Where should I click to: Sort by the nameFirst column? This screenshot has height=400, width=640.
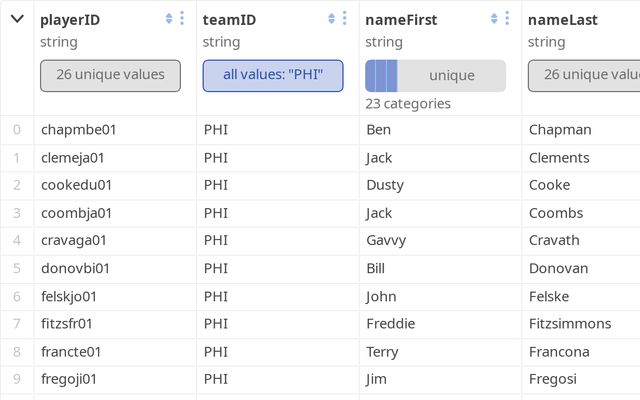[x=494, y=19]
